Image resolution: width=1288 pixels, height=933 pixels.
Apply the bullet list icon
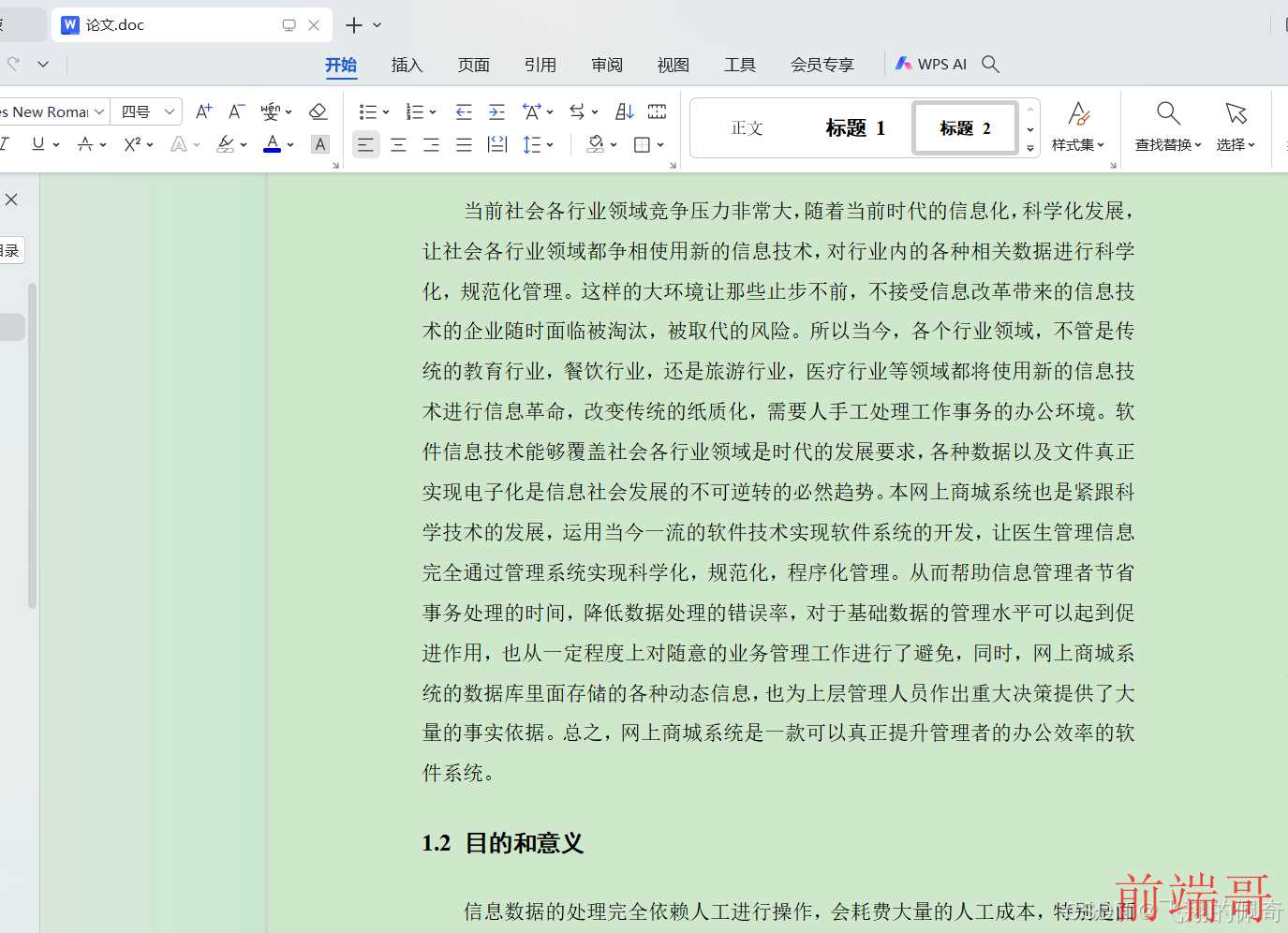point(367,112)
